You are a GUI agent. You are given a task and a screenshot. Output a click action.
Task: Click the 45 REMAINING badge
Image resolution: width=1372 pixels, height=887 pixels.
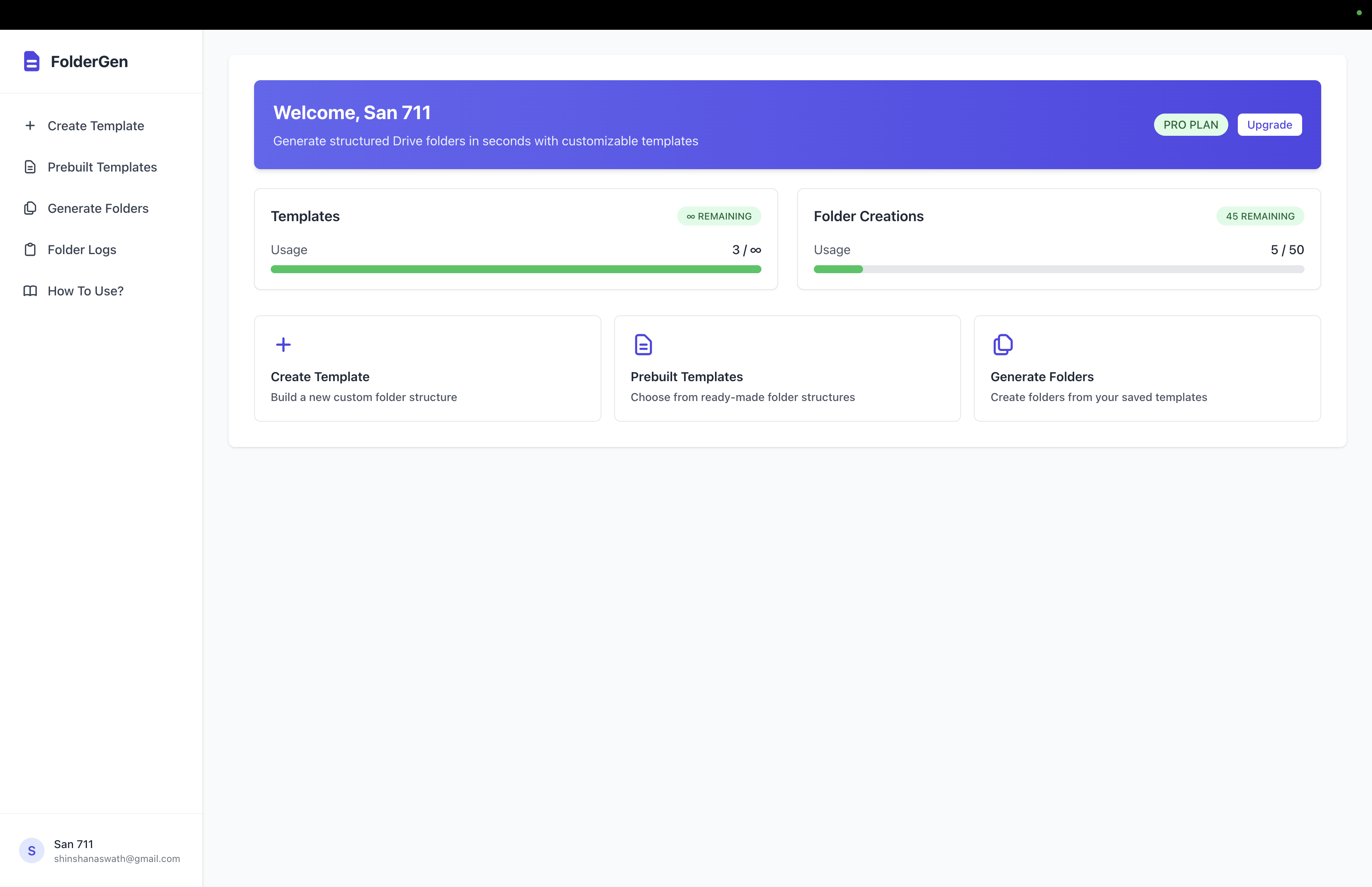coord(1259,216)
